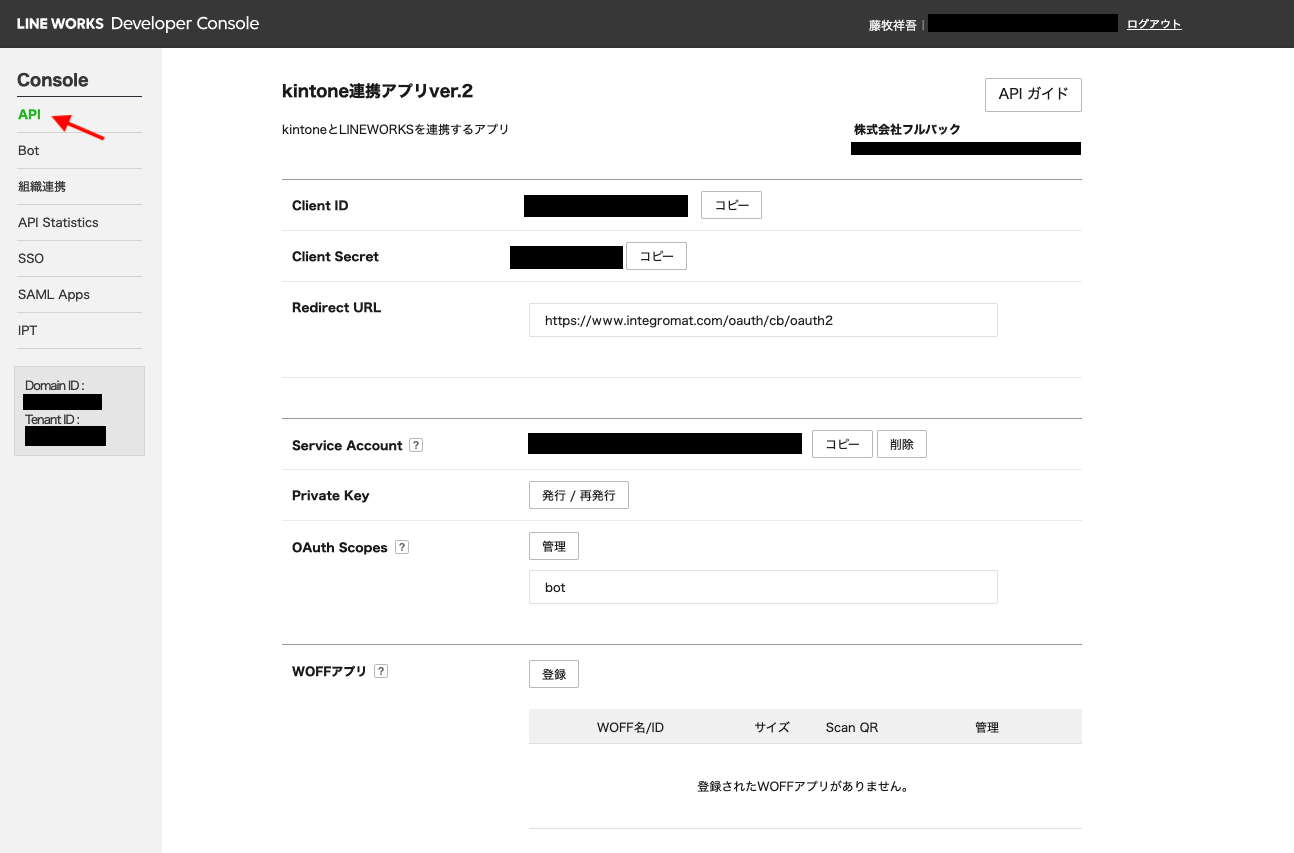Screen dimensions: 1294x853
Task: Click 管理 button under OAuth Scopes
Action: pyautogui.click(x=553, y=547)
